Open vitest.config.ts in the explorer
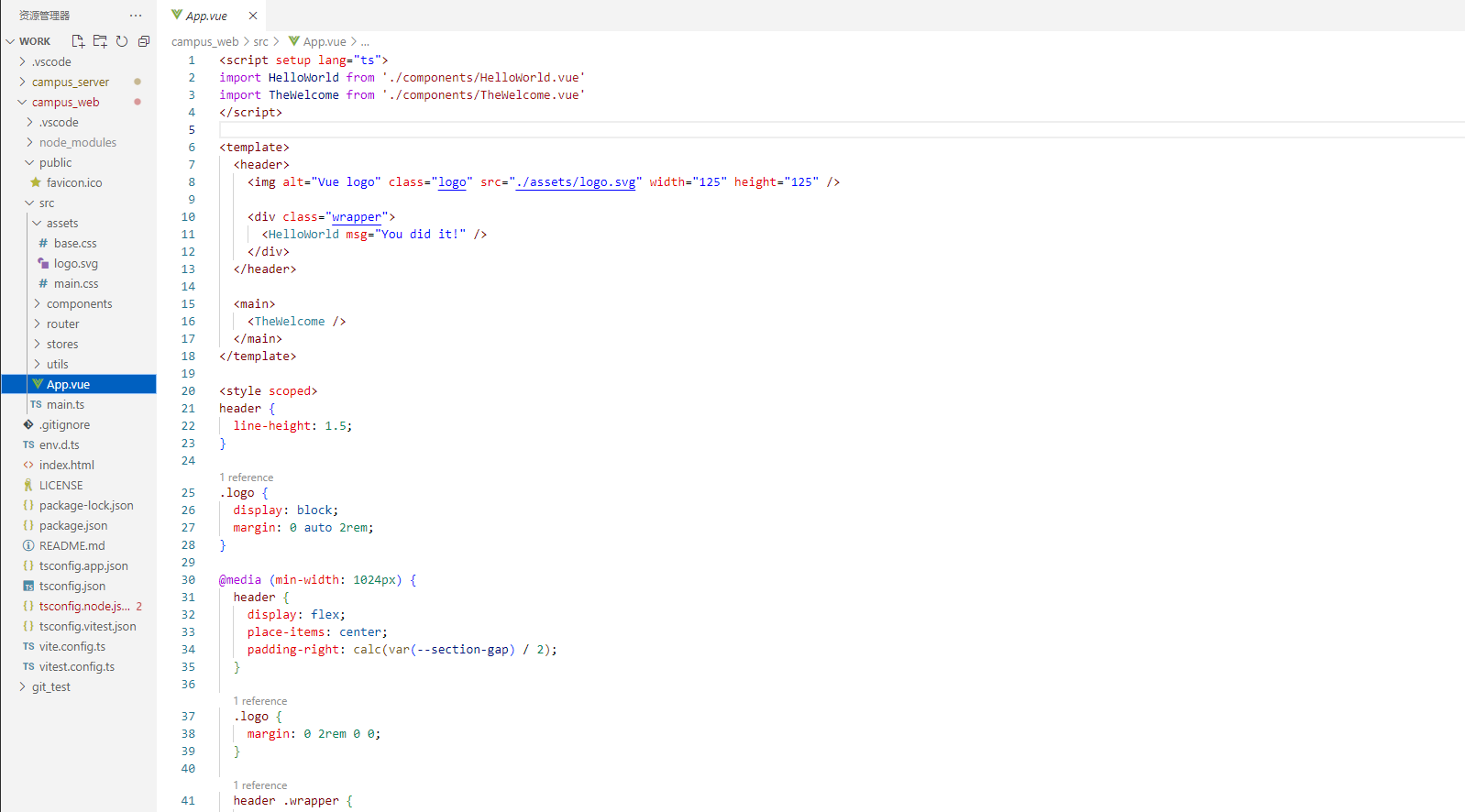 [77, 667]
